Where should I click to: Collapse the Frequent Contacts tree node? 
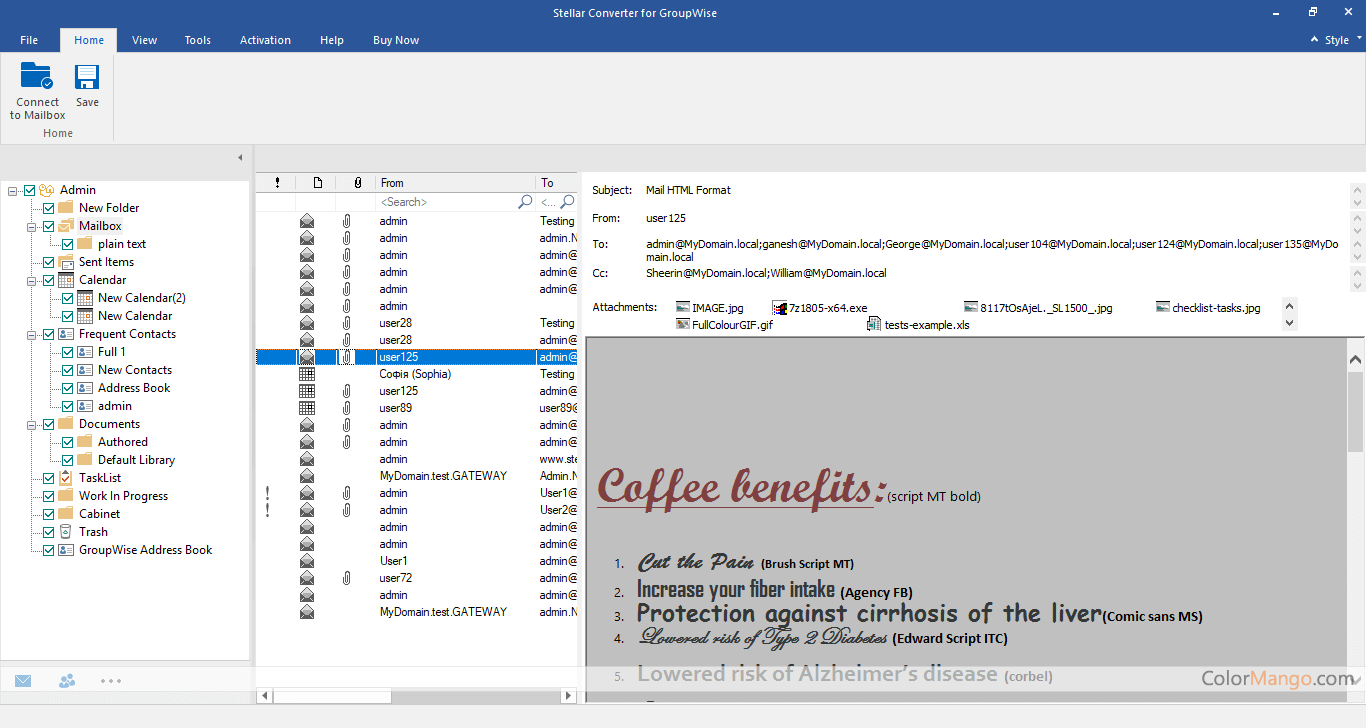[32, 334]
